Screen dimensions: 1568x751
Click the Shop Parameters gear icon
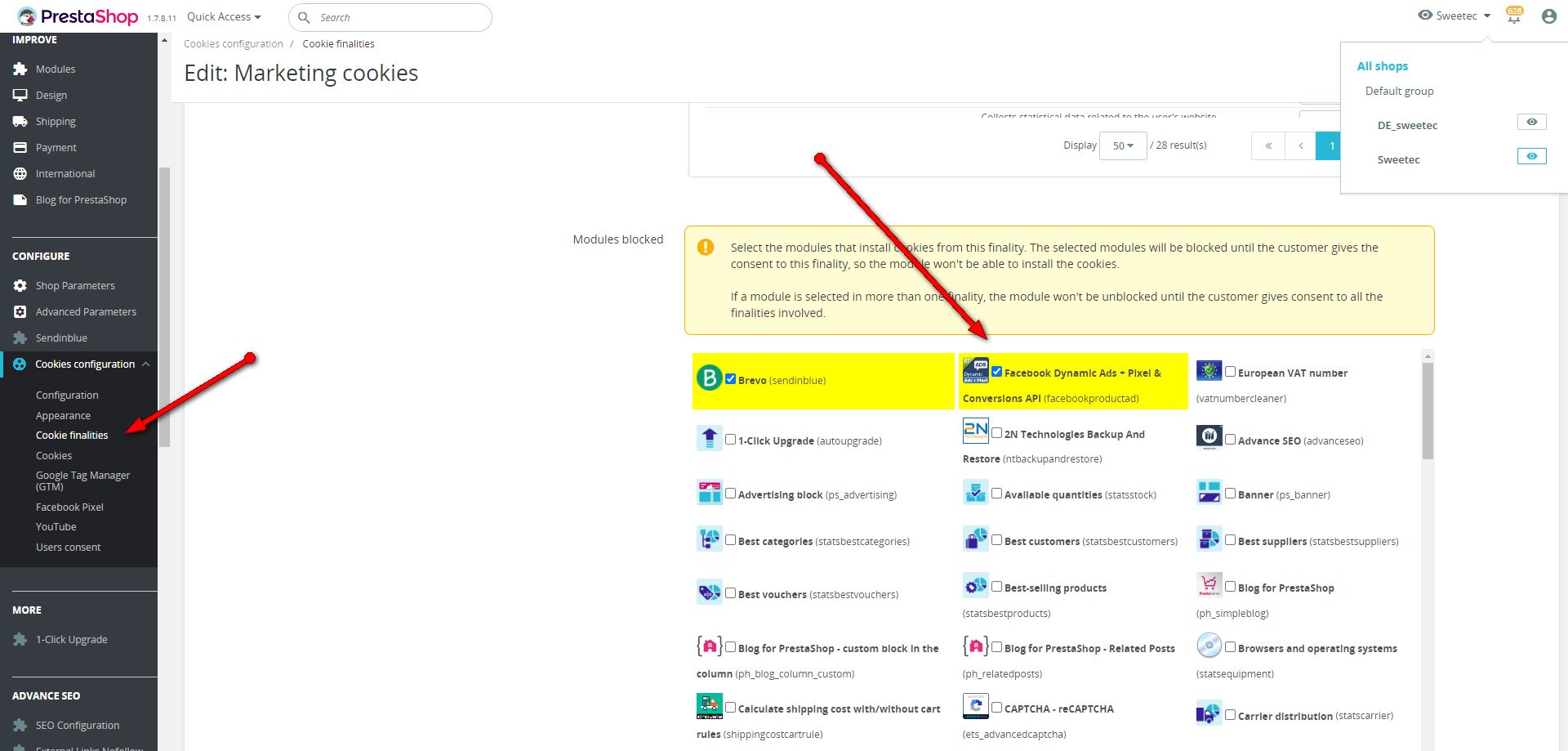[x=20, y=286]
